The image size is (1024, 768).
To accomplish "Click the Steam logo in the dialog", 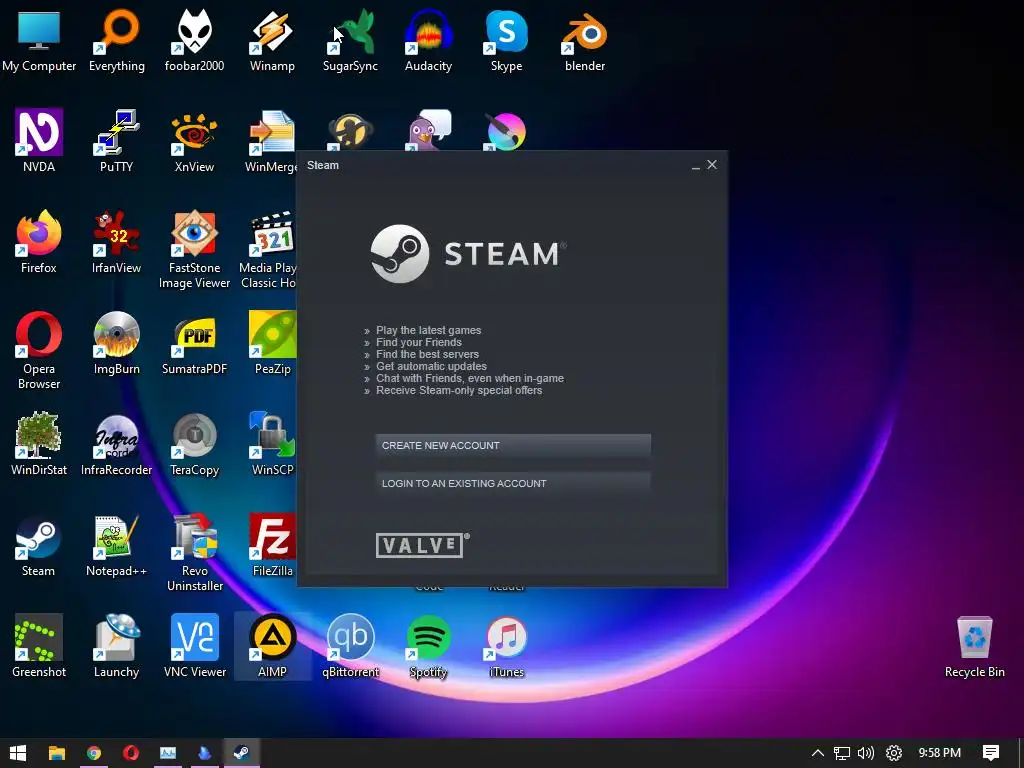I will 468,254.
